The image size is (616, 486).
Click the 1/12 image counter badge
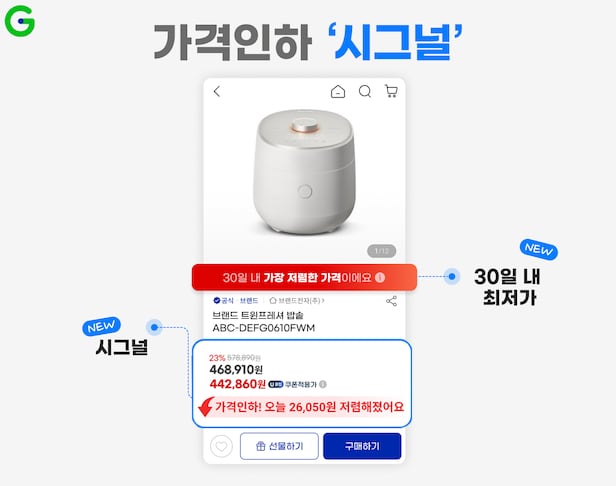(x=381, y=251)
